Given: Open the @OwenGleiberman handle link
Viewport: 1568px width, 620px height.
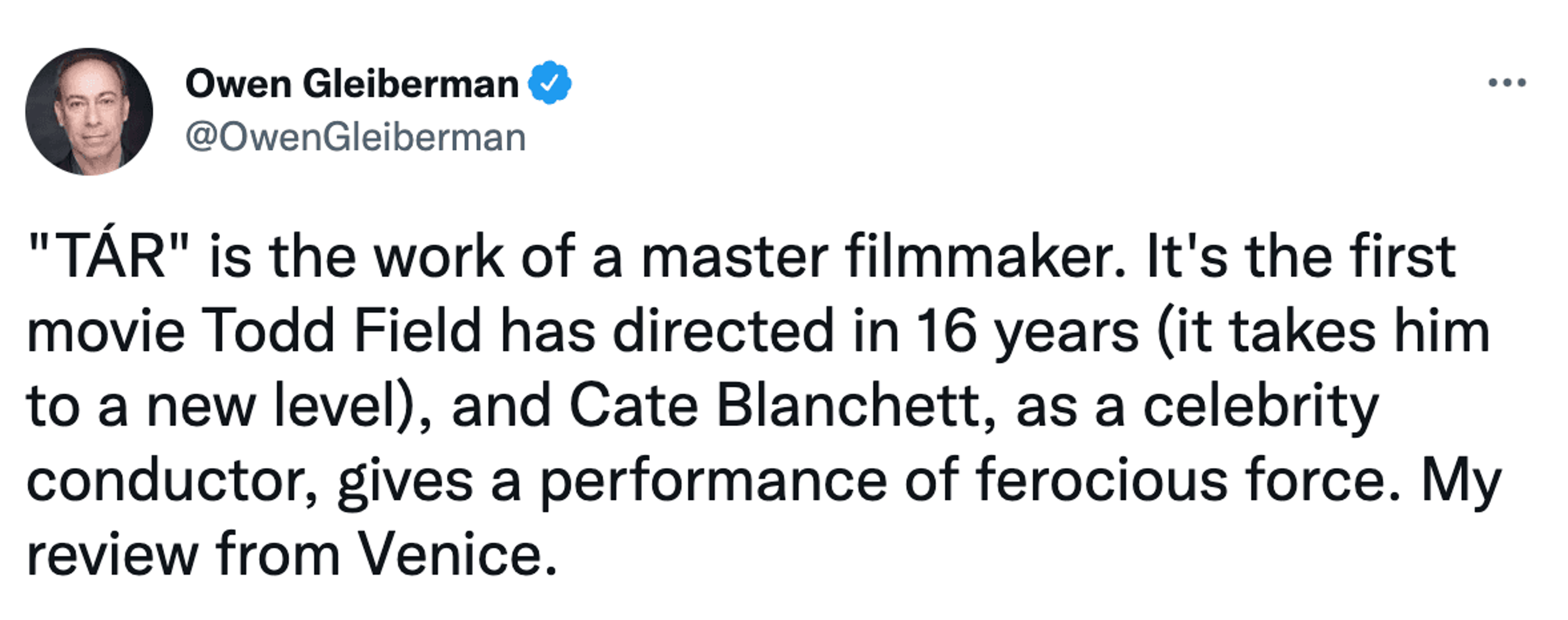Looking at the screenshot, I should pyautogui.click(x=356, y=138).
